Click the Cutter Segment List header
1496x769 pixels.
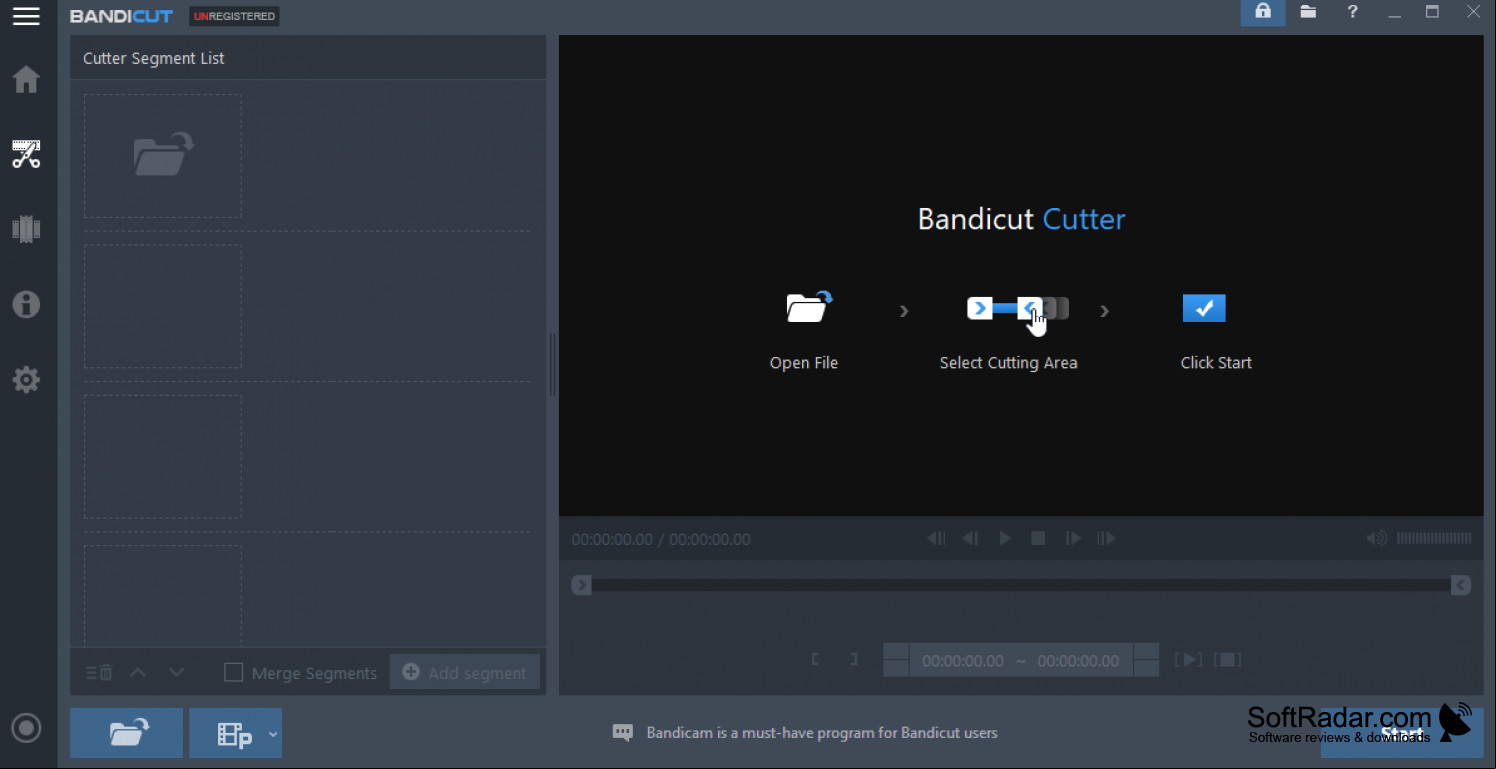(154, 58)
